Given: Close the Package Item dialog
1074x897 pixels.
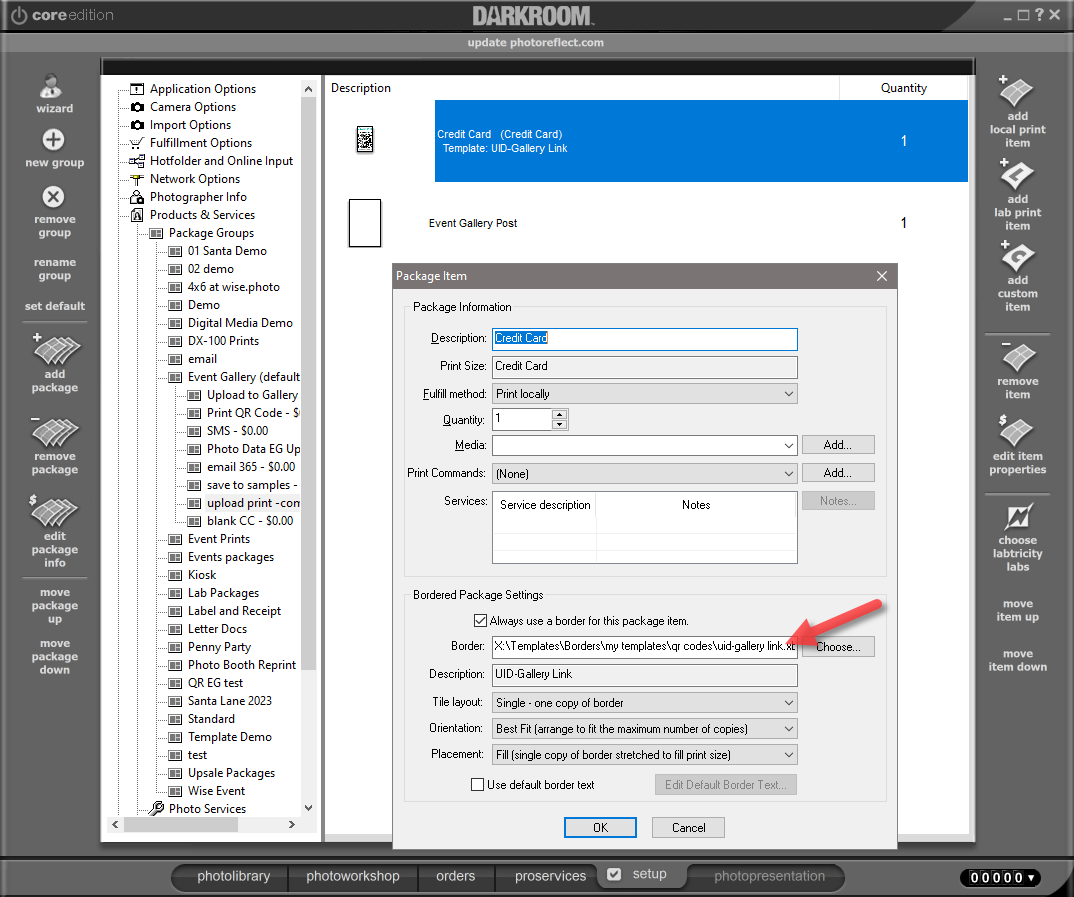Looking at the screenshot, I should point(882,276).
